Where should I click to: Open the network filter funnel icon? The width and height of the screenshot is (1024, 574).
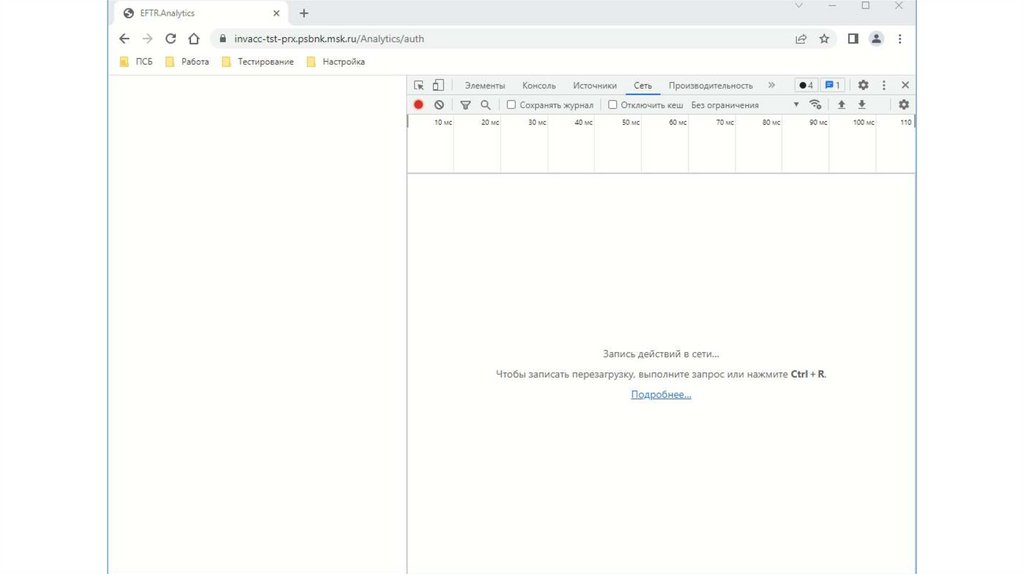click(465, 105)
